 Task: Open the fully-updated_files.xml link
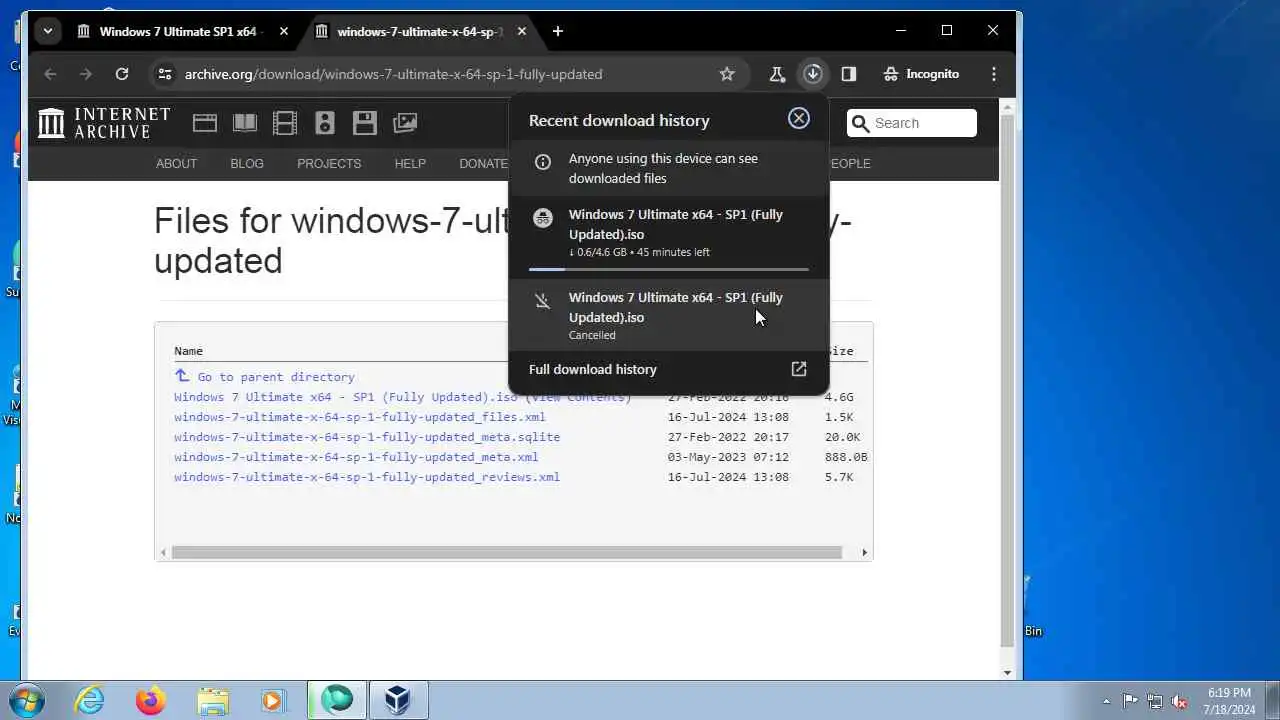(360, 417)
